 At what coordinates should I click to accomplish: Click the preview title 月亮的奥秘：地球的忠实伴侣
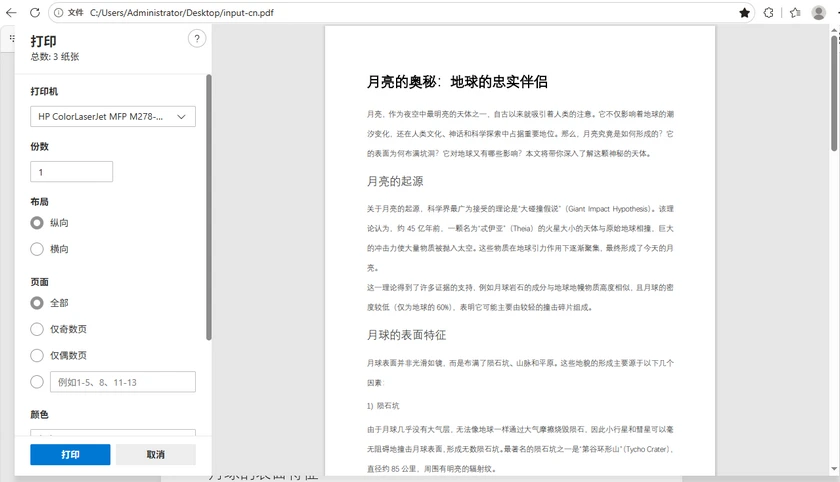pyautogui.click(x=457, y=81)
